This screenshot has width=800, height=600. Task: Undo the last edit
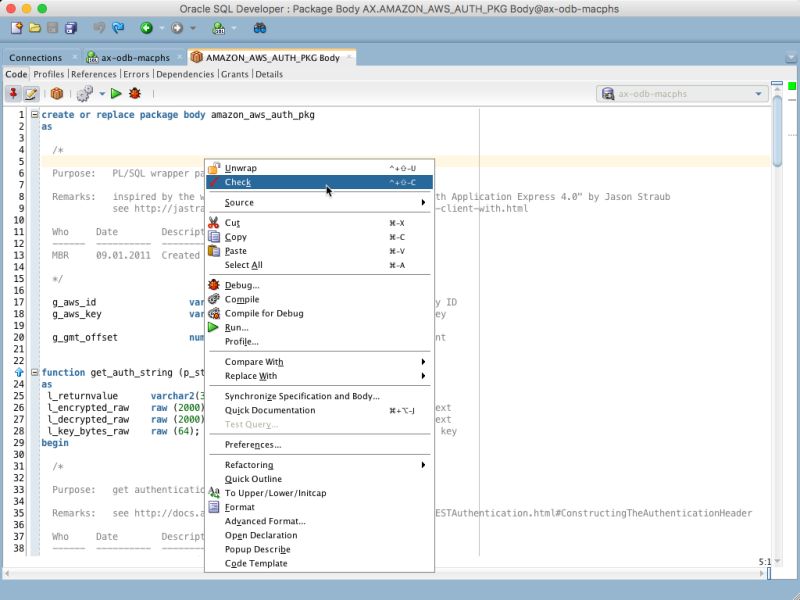[97, 31]
